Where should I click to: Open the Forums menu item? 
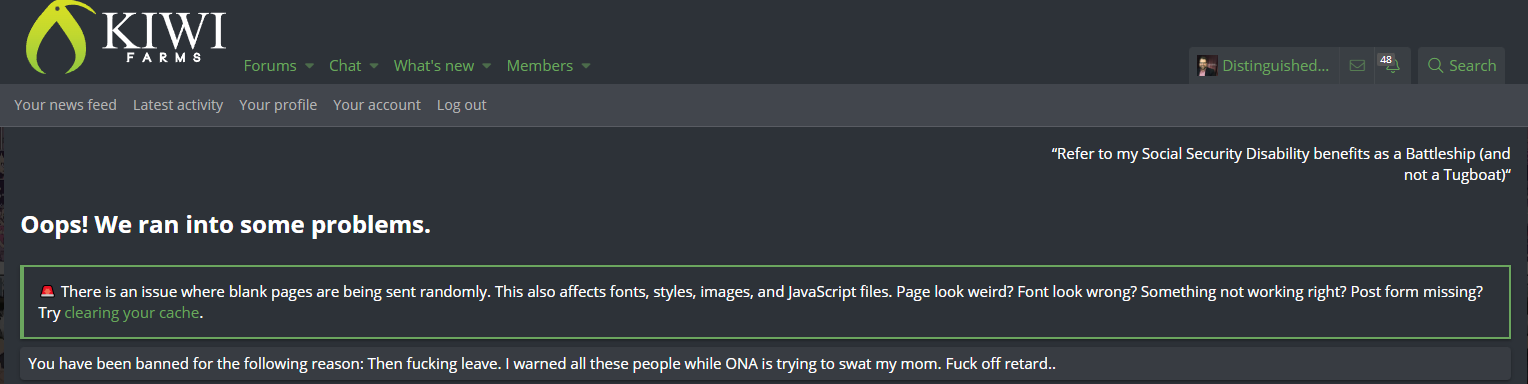point(270,66)
